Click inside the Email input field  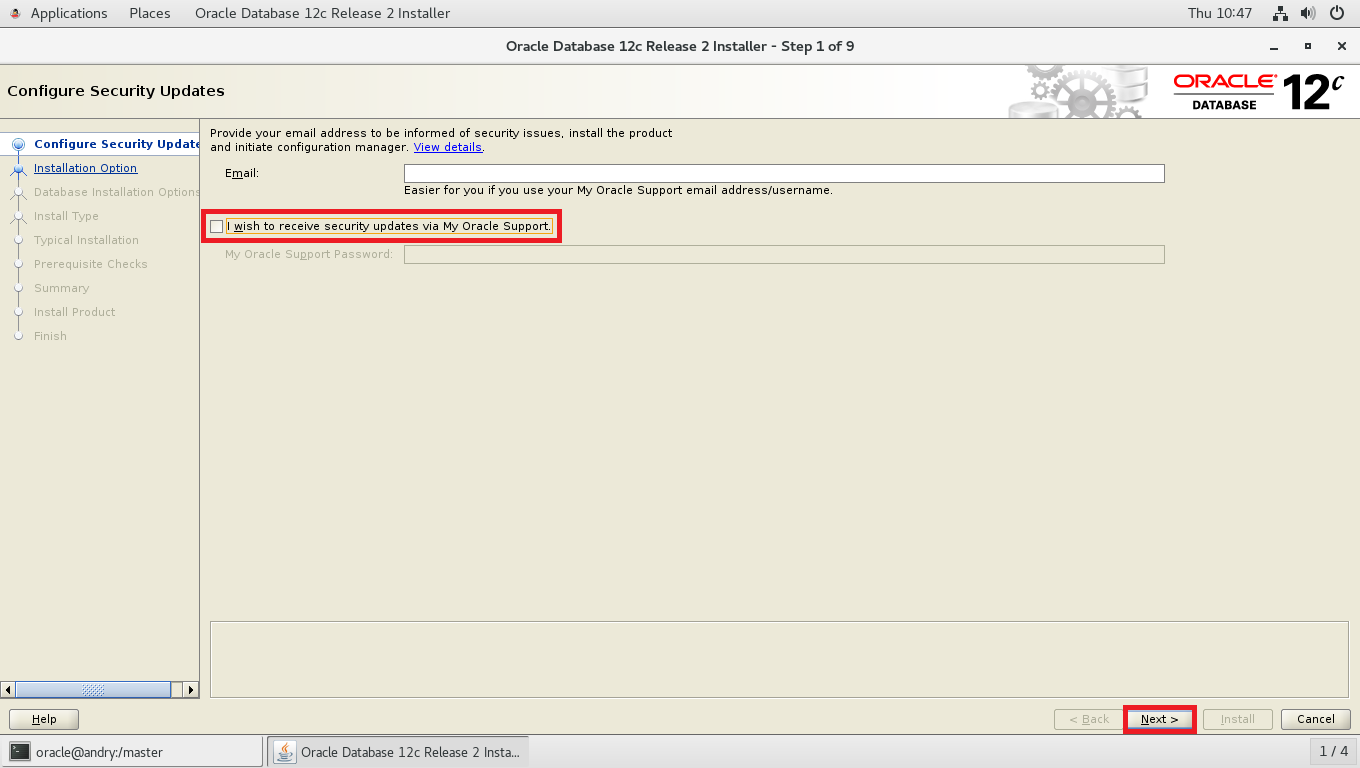pyautogui.click(x=780, y=172)
